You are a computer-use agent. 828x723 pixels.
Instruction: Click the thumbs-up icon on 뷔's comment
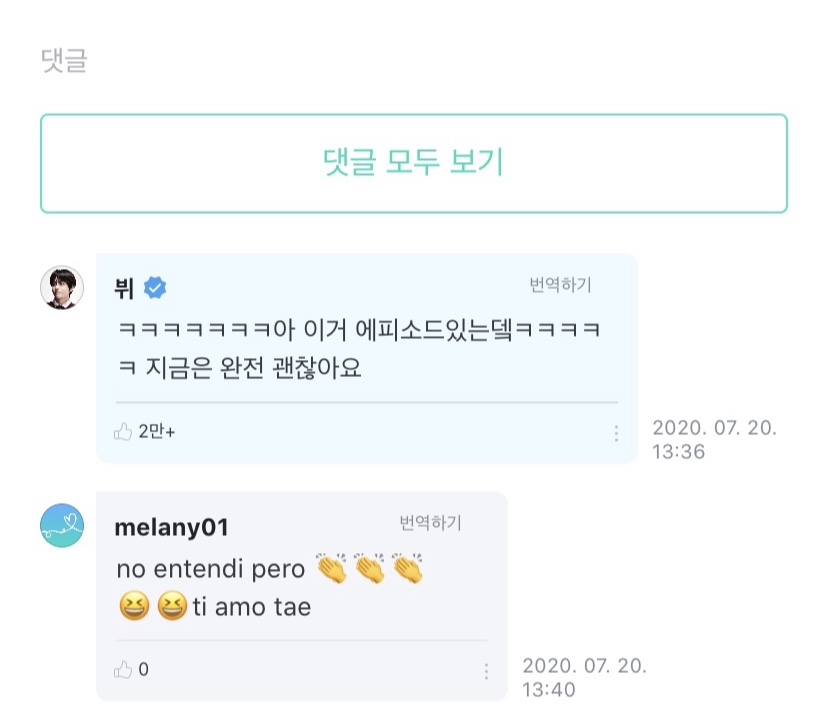(124, 429)
